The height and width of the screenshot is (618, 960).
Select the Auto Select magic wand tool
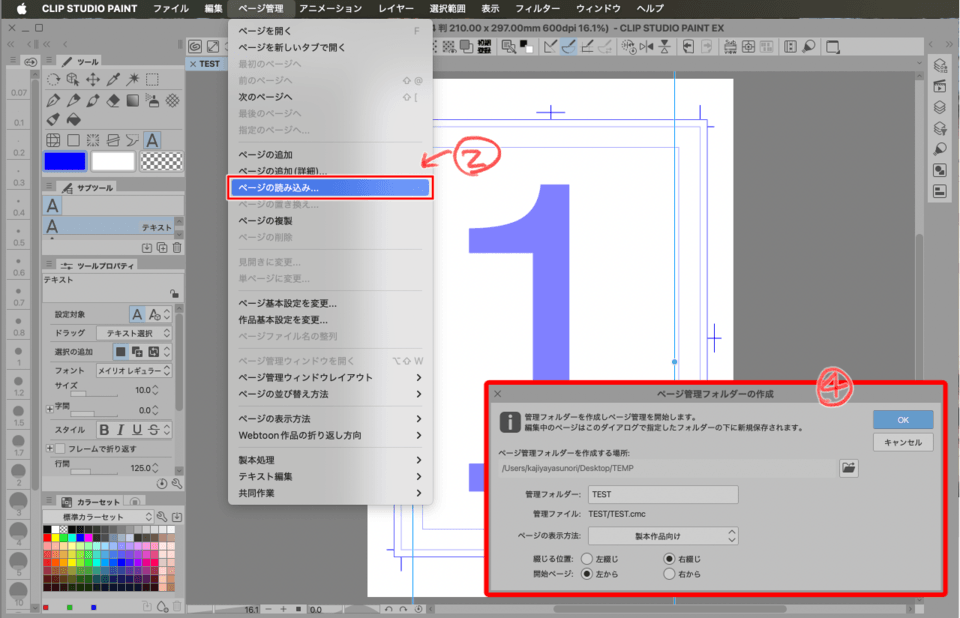131,79
